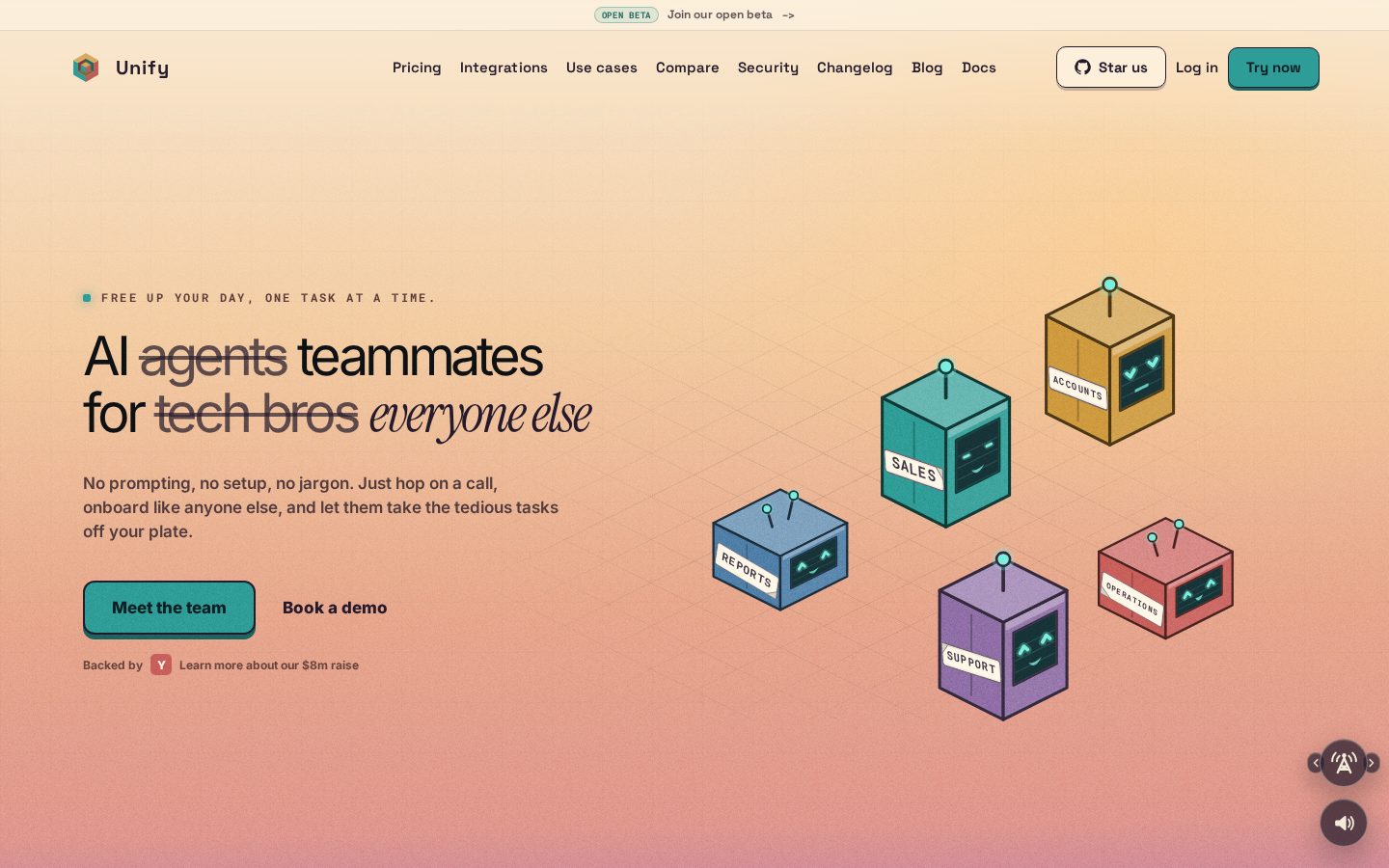Open the Integrations menu item

[504, 68]
